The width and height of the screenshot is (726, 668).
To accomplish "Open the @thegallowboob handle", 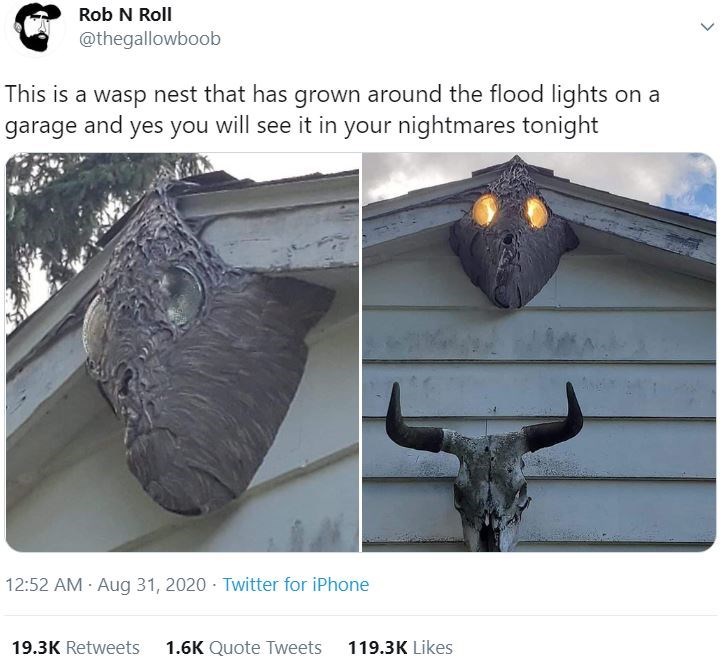I will (150, 39).
